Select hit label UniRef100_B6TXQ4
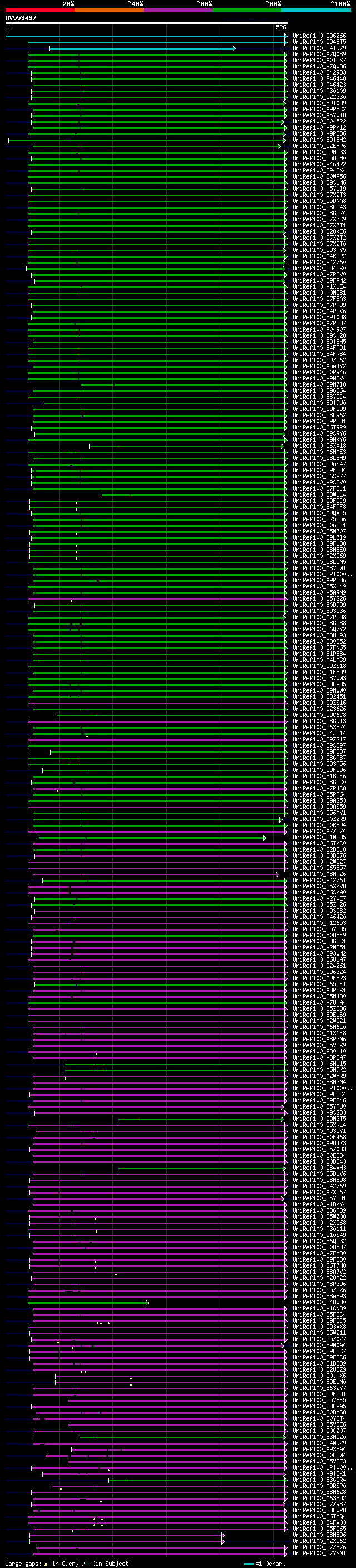Screen dimensions: 356x1568 tap(319, 1516)
